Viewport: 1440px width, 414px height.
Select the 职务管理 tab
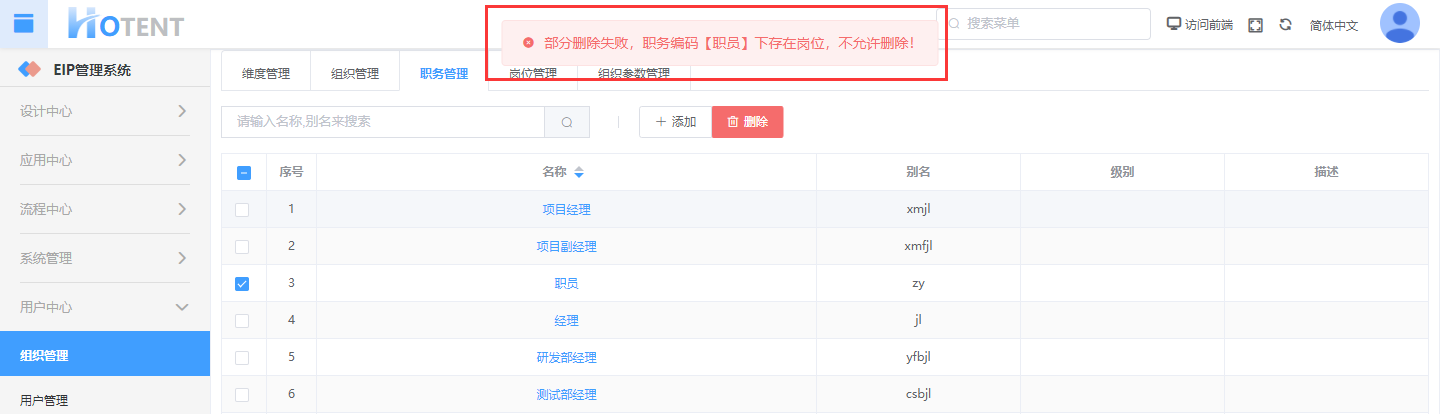click(x=444, y=73)
